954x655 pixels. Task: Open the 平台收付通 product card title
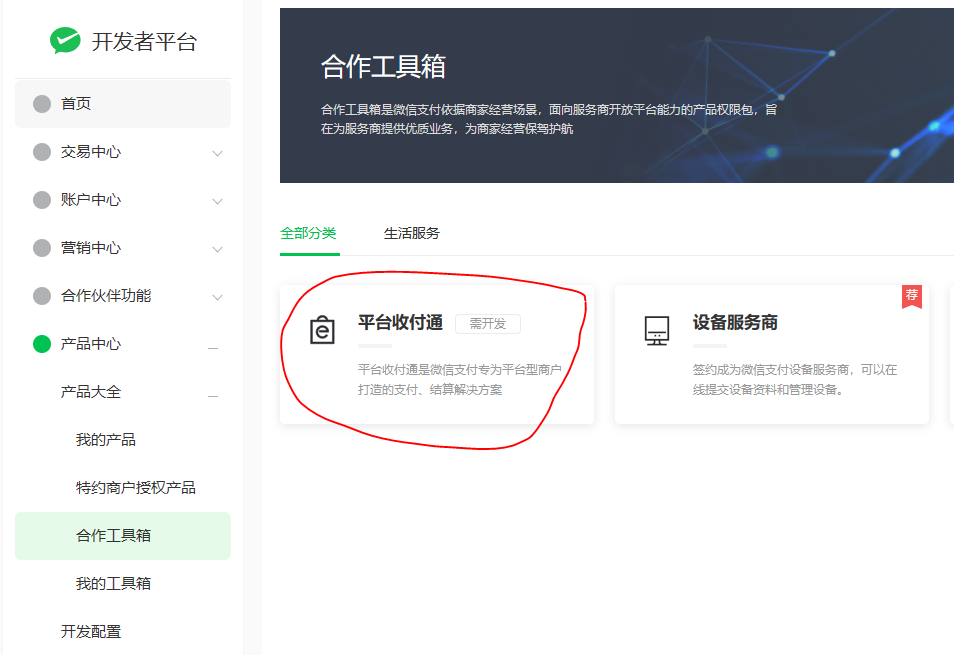click(400, 322)
